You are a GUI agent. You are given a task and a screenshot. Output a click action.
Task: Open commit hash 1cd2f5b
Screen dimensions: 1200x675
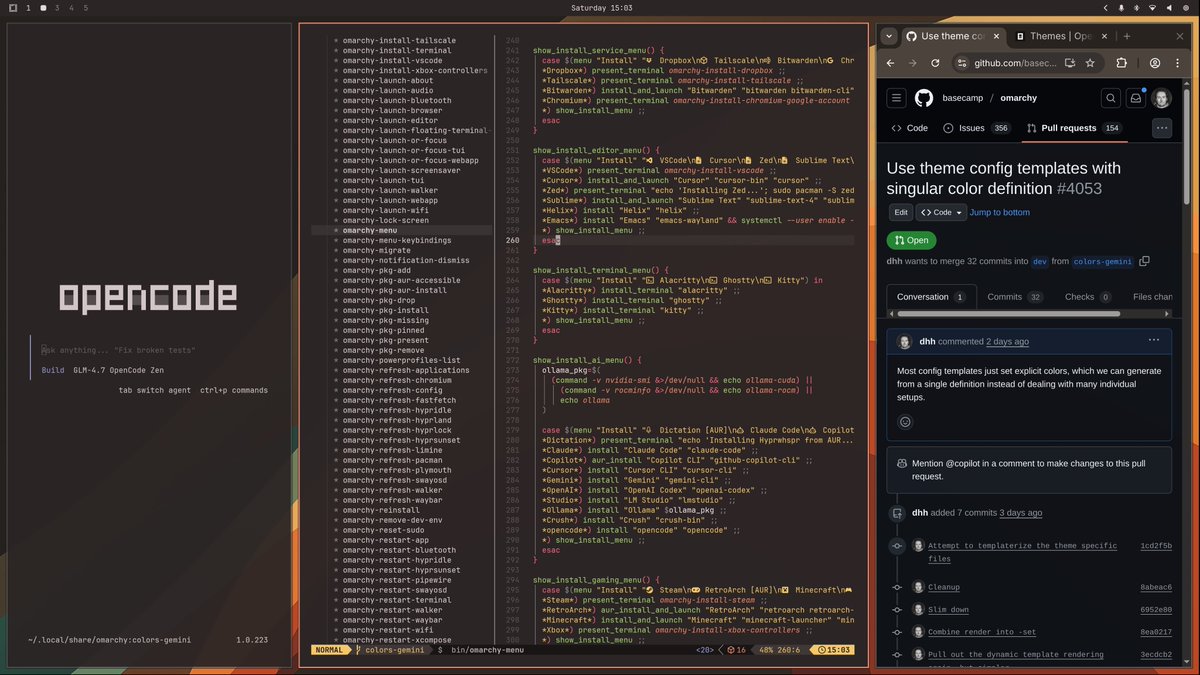click(1156, 546)
